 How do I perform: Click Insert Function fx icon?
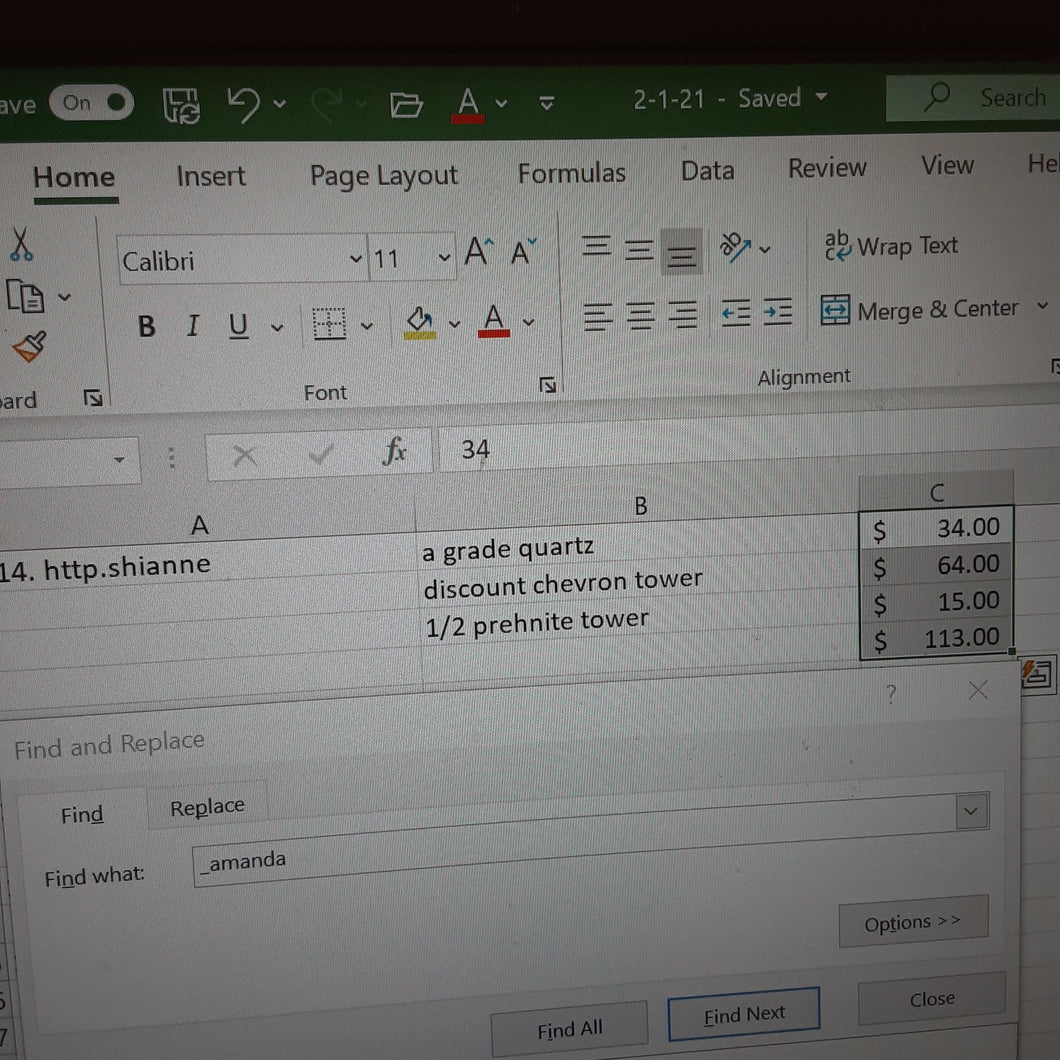394,451
